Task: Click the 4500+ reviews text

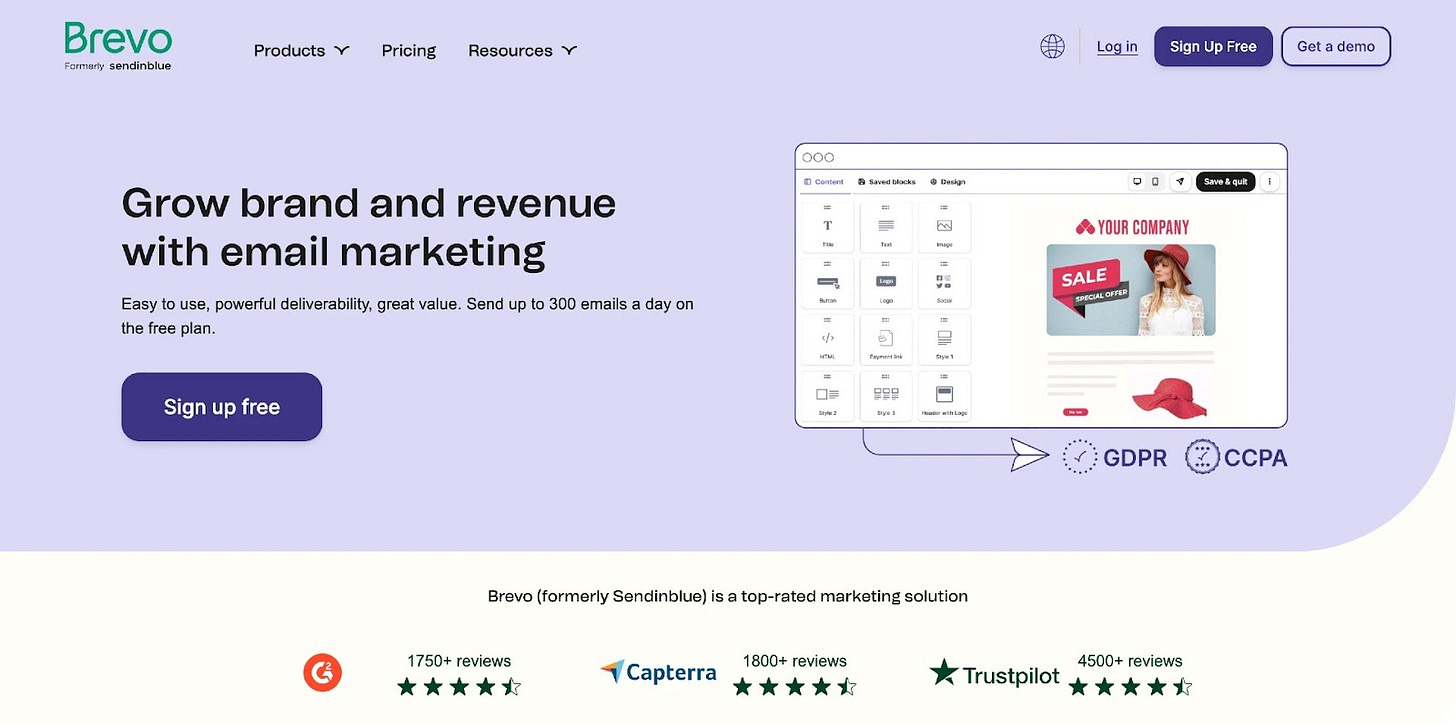Action: point(1130,661)
